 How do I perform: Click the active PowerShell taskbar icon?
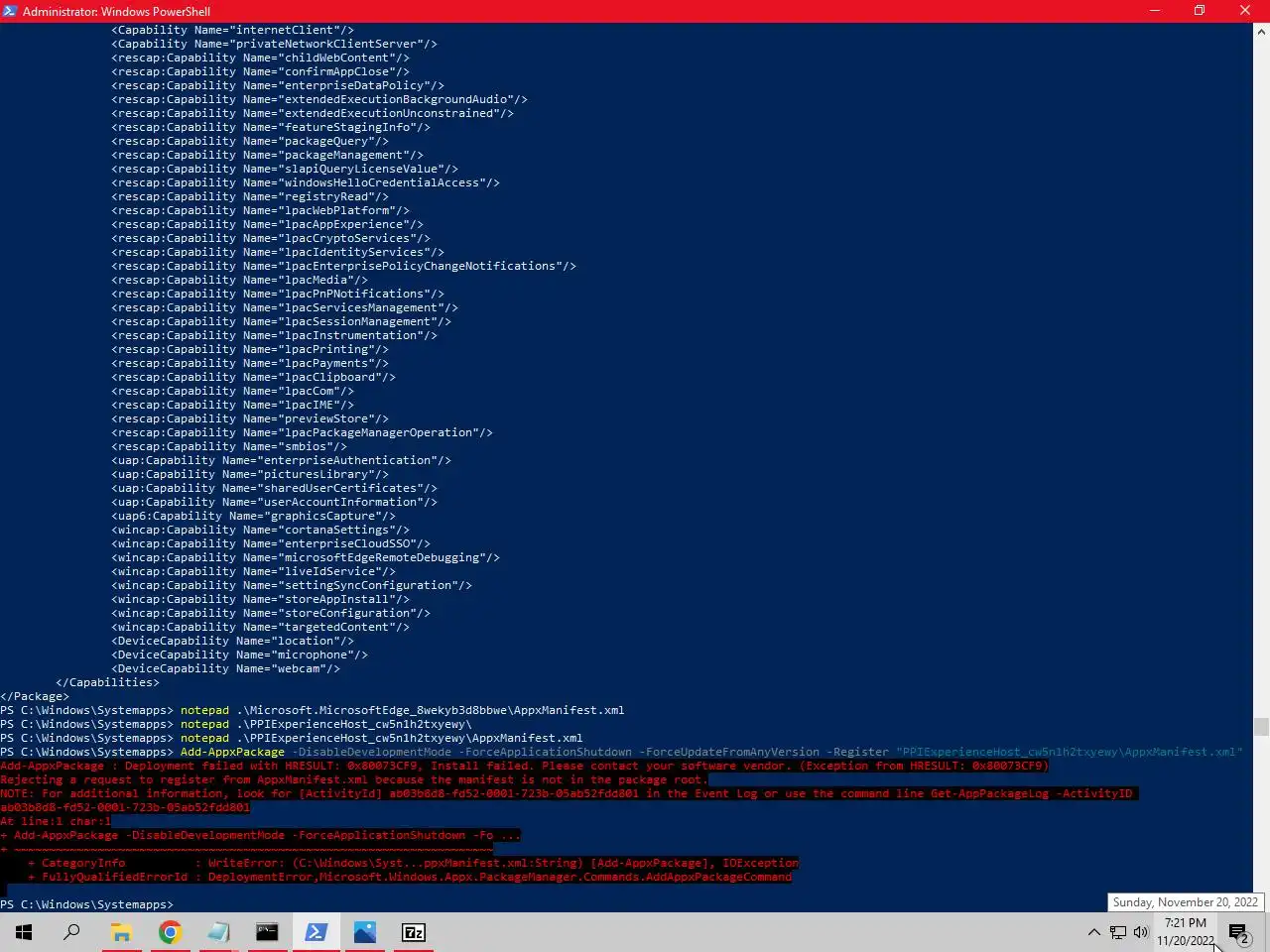coord(316,932)
